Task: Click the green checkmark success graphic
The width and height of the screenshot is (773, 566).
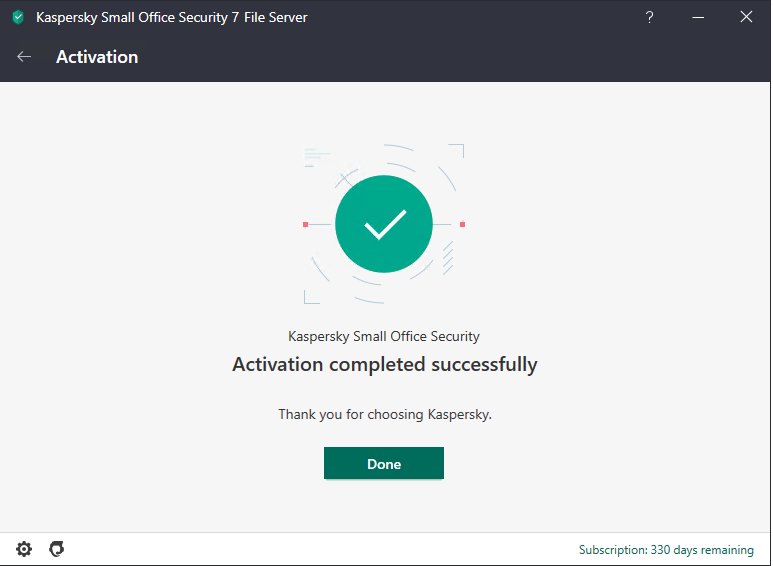Action: tap(384, 224)
